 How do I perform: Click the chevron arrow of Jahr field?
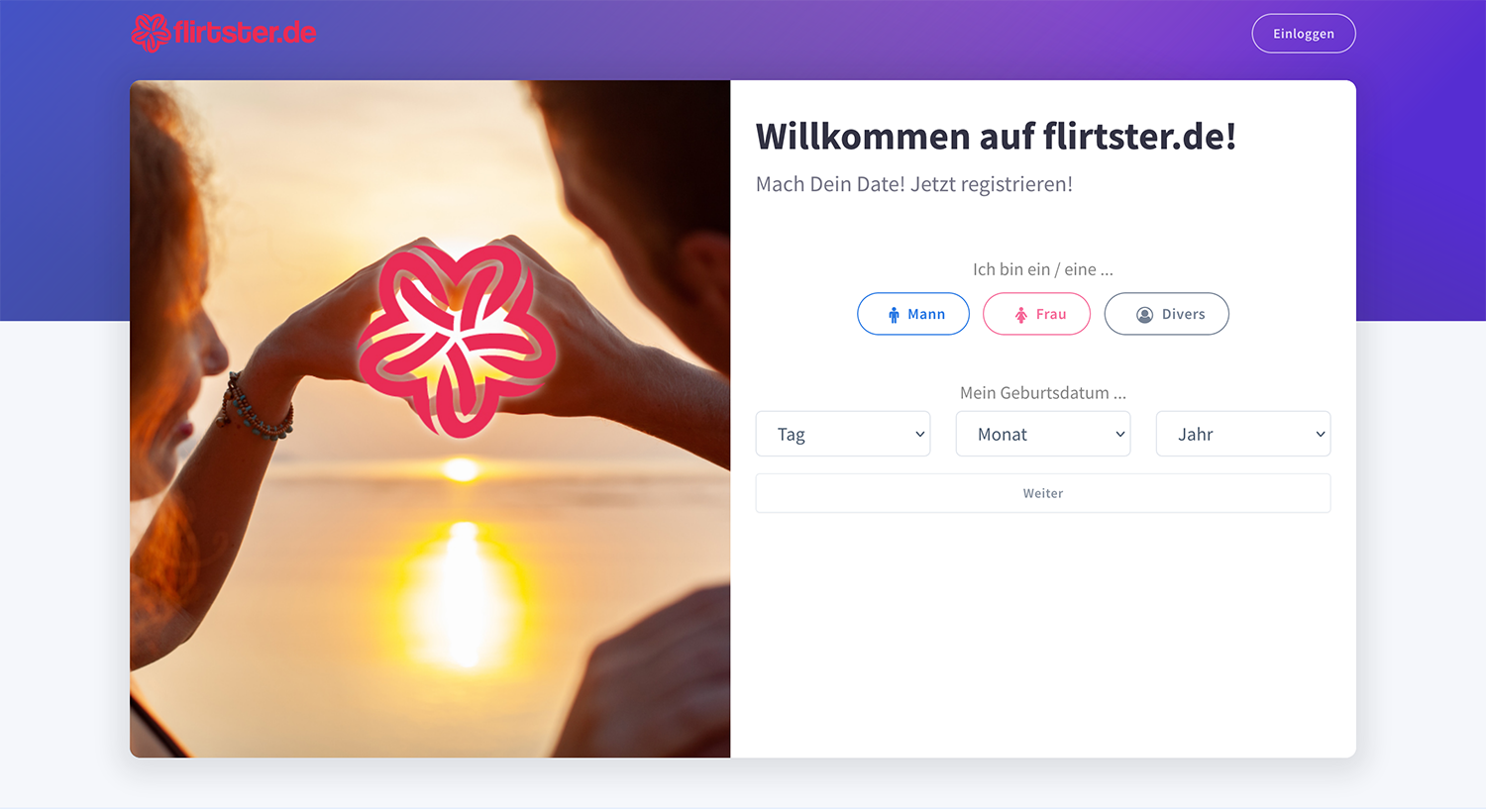tap(1320, 435)
